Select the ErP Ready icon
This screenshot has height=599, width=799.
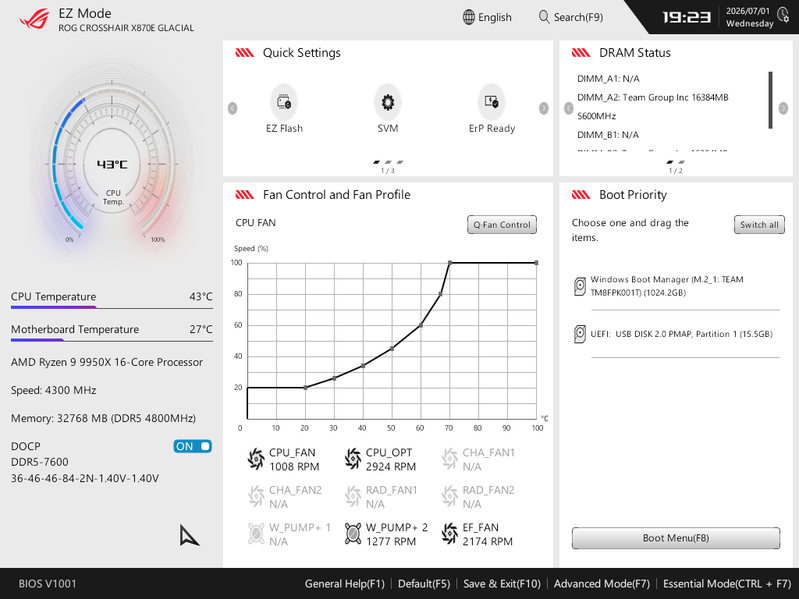(x=491, y=102)
